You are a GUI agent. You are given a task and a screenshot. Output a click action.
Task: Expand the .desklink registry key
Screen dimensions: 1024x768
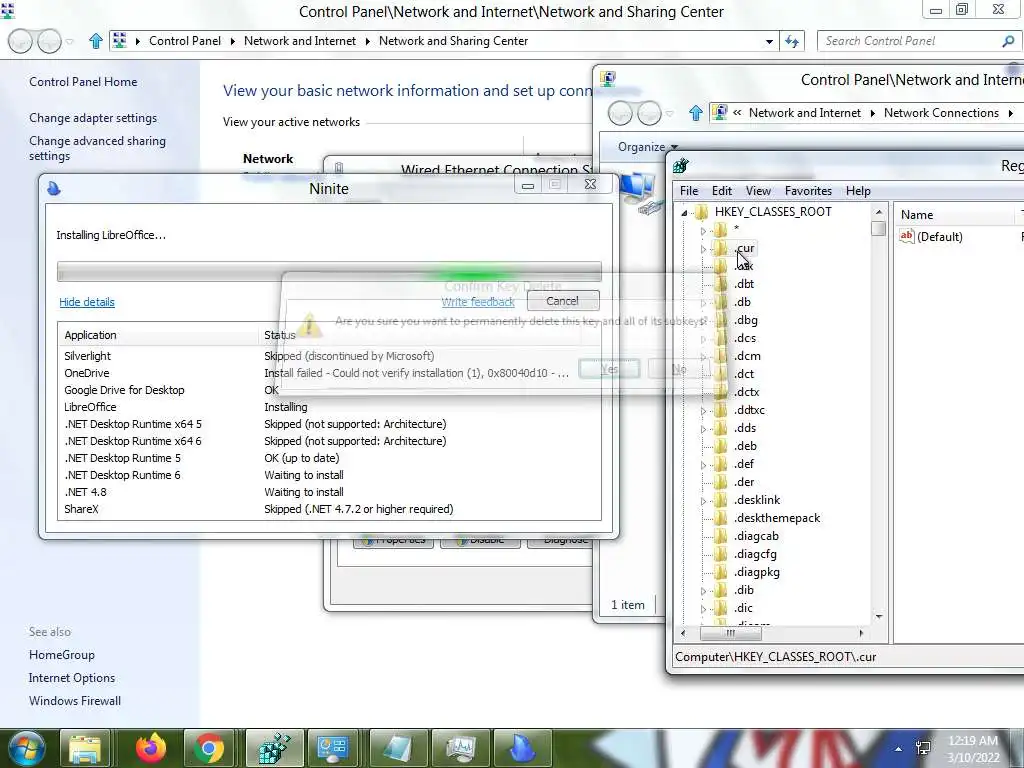click(703, 501)
